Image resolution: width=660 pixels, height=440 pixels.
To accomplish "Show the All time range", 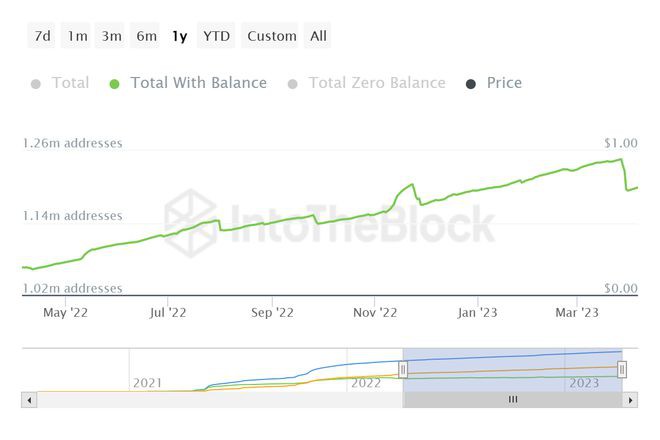I will coord(318,36).
